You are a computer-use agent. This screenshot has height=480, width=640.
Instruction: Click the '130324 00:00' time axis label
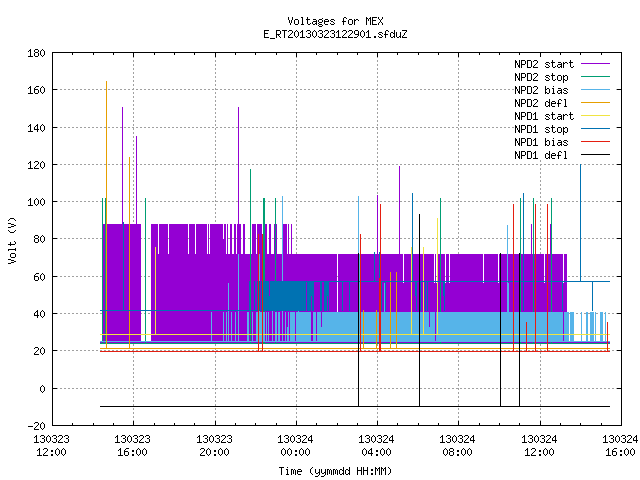(x=296, y=446)
